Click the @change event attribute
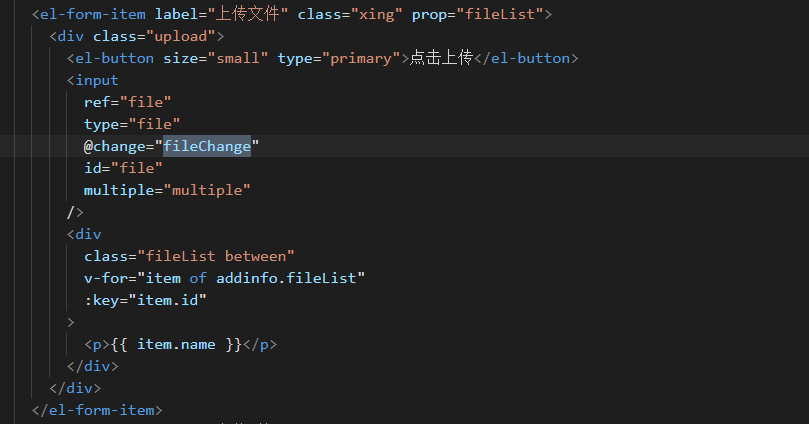Viewport: 809px width, 424px height. coord(171,146)
